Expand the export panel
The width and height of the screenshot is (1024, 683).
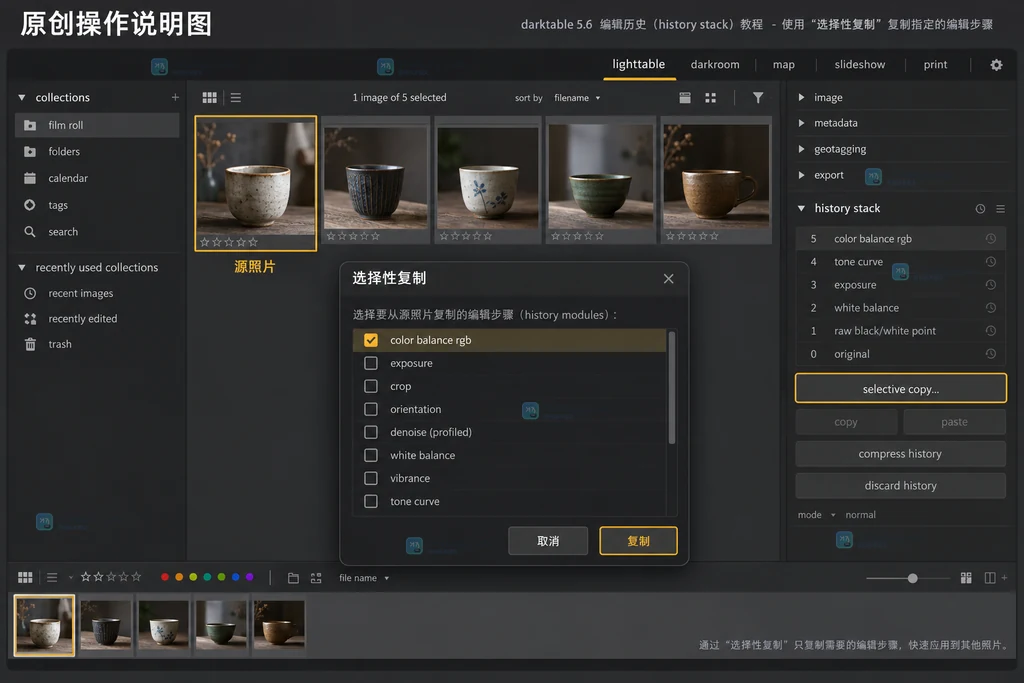(x=801, y=175)
